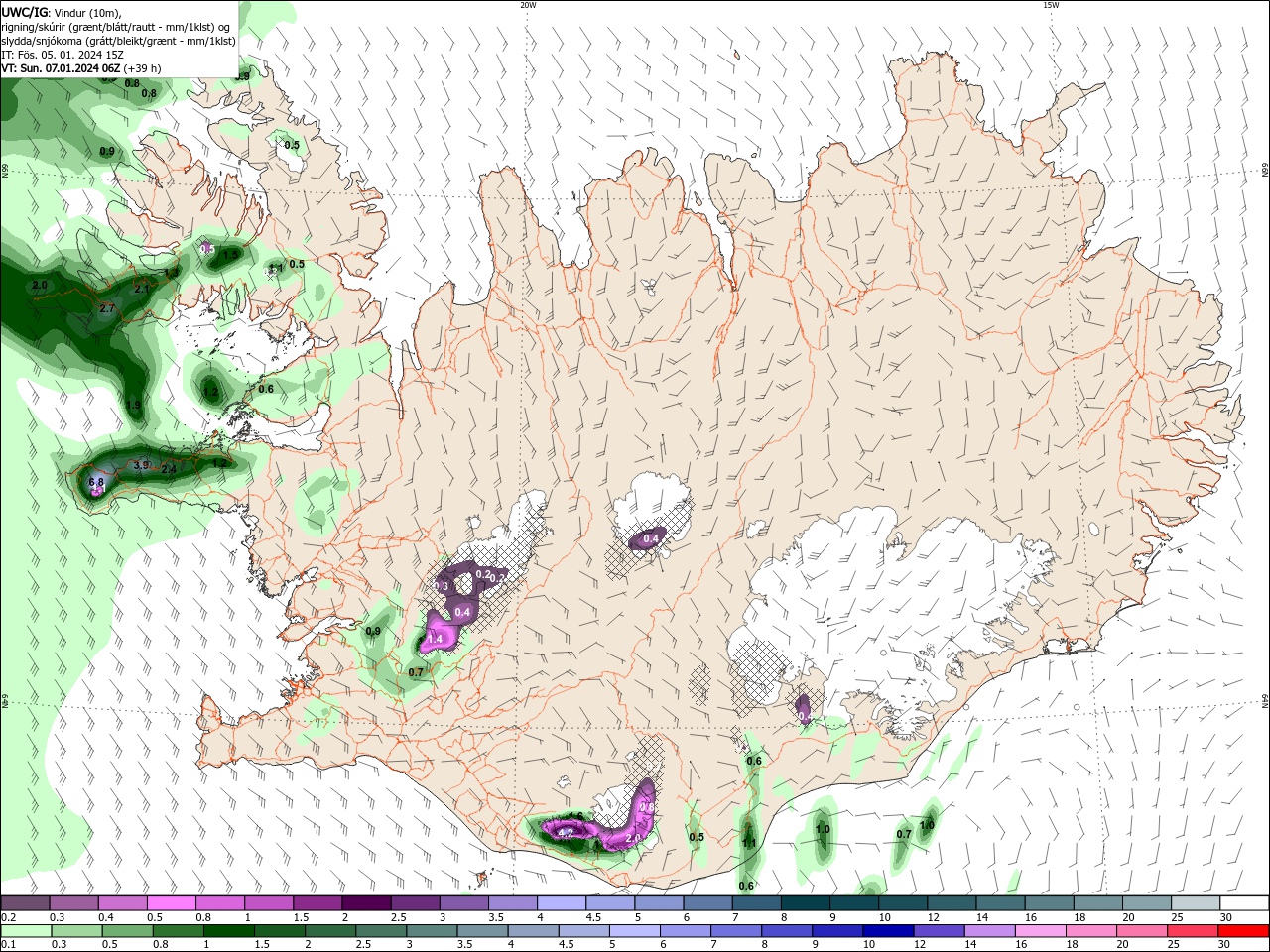Select bright pink upper swatch between 0.5 and 0.8
The width and height of the screenshot is (1270, 952).
(171, 903)
